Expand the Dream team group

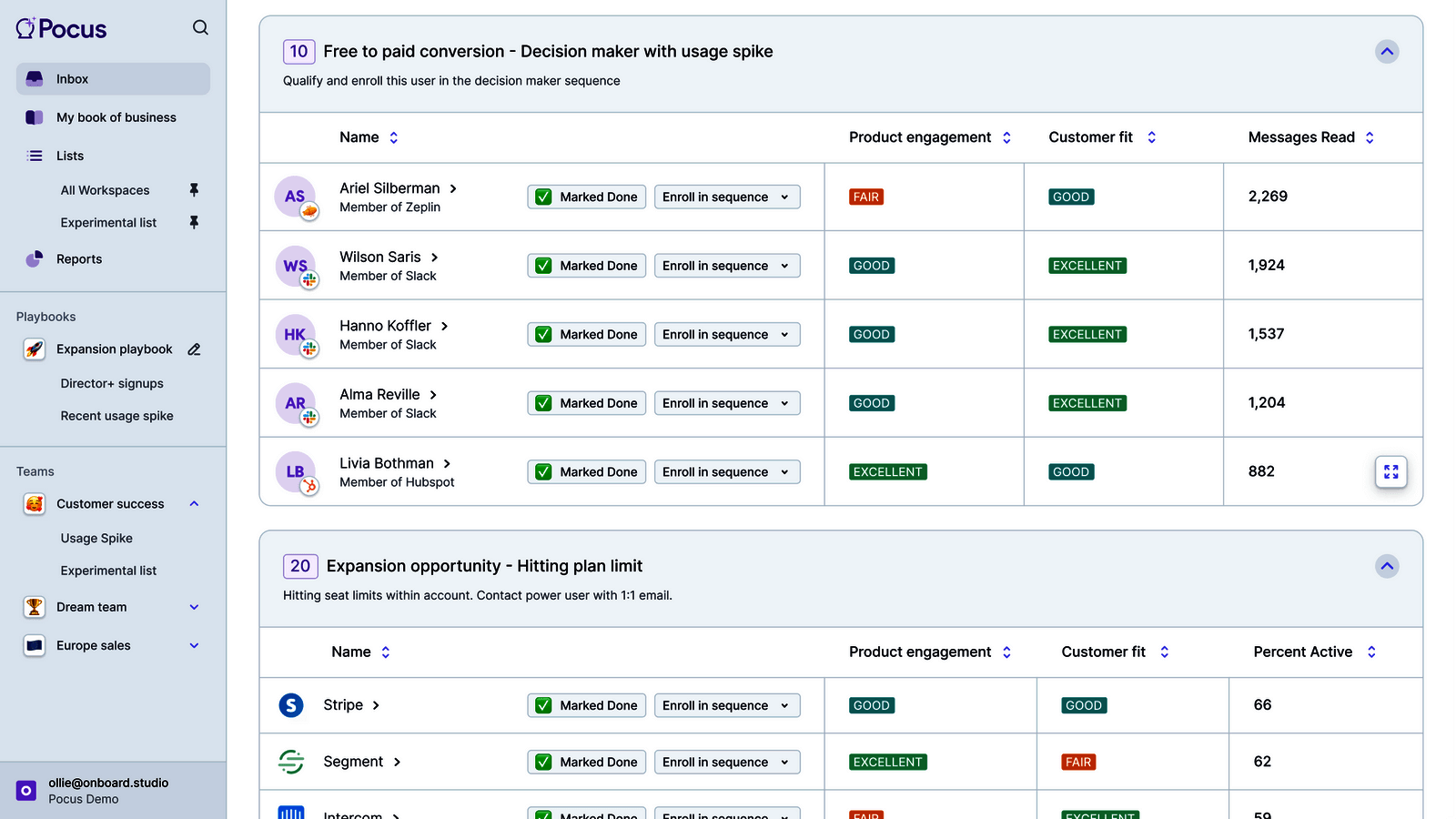point(194,607)
